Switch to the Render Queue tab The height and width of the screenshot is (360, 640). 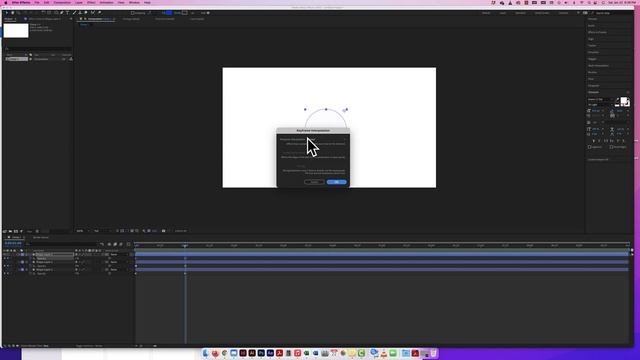tap(40, 237)
